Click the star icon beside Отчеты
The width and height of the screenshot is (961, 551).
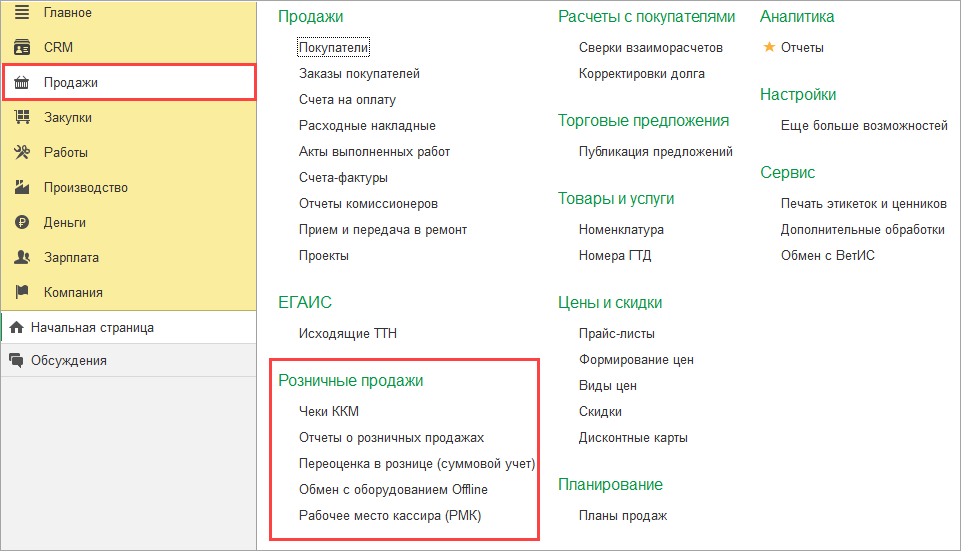[769, 47]
